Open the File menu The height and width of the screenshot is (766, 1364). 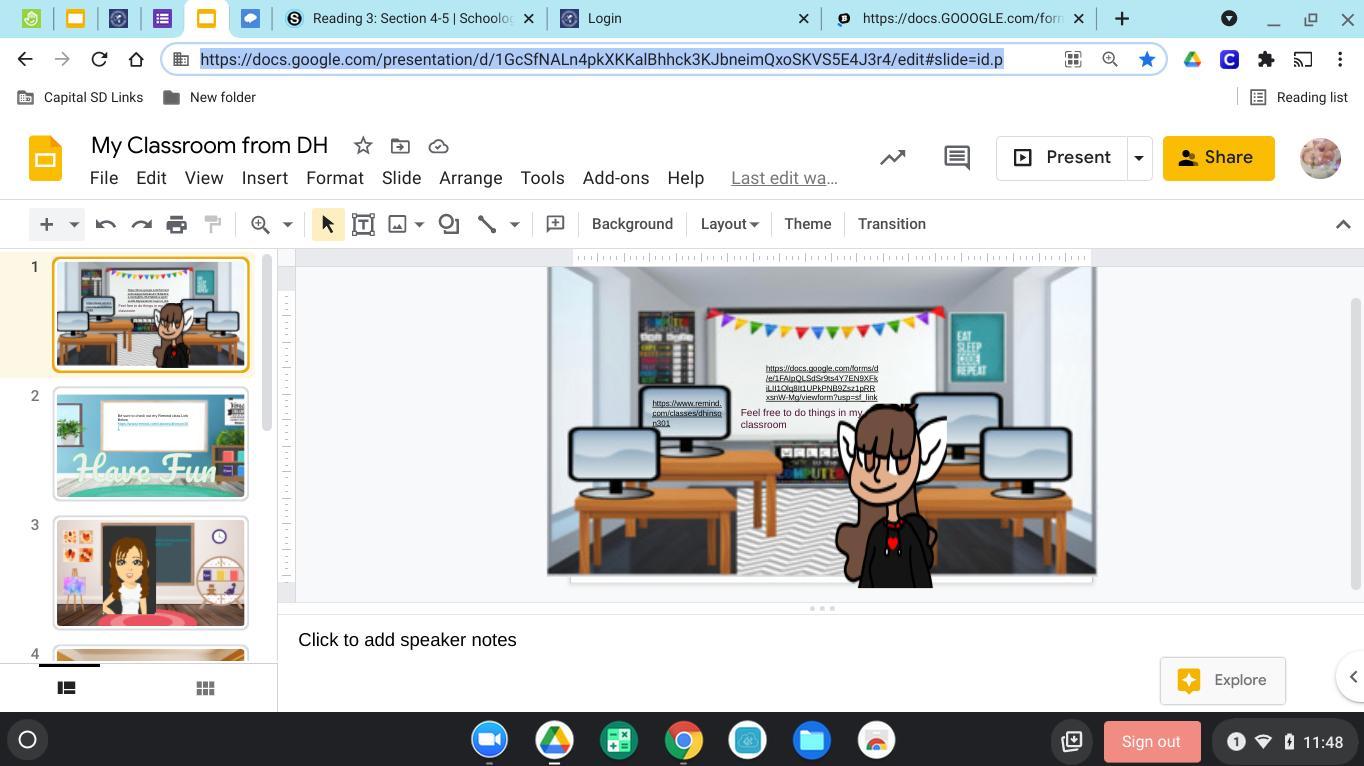click(x=104, y=178)
